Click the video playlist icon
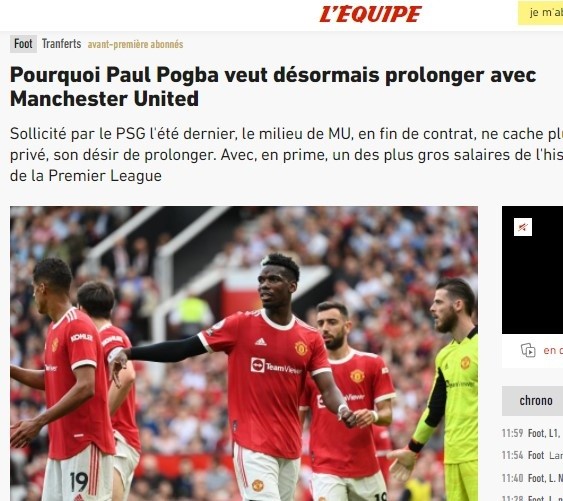The width and height of the screenshot is (563, 501). click(x=528, y=350)
